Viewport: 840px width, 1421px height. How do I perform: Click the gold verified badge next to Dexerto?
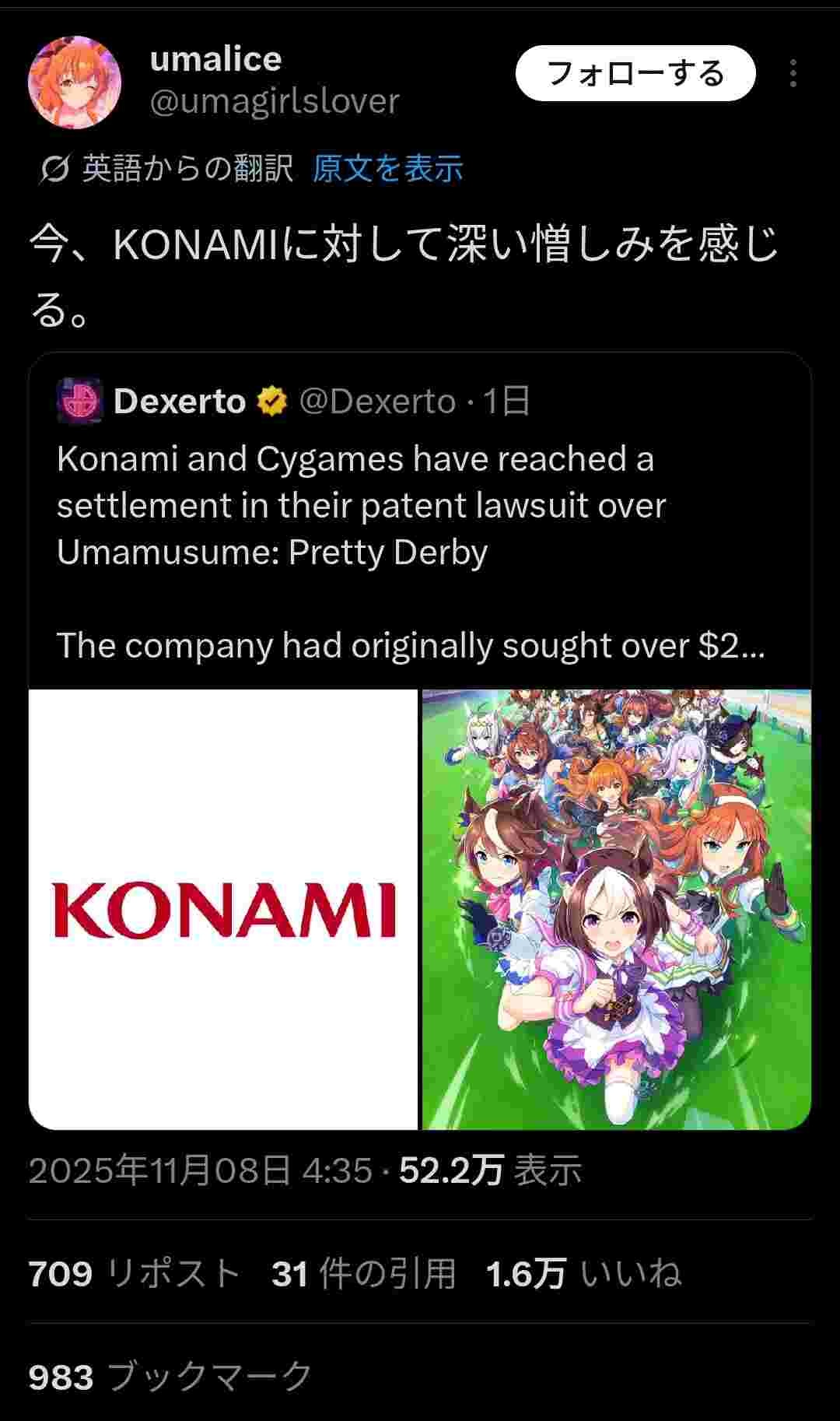tap(271, 402)
